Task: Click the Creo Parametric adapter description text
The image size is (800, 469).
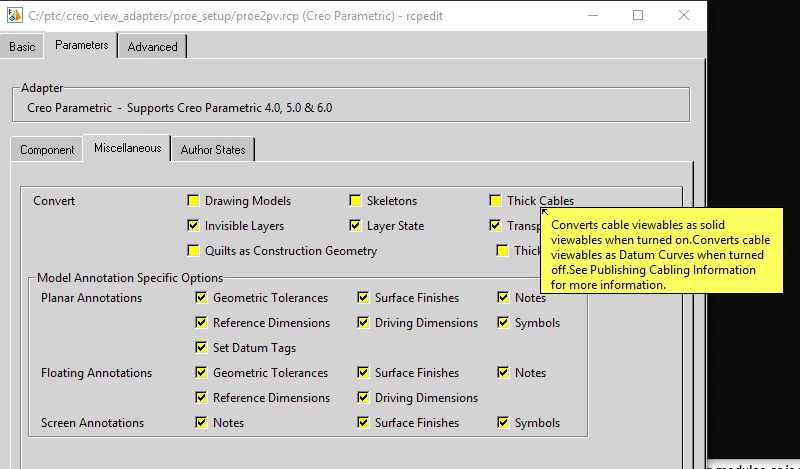Action: 180,108
